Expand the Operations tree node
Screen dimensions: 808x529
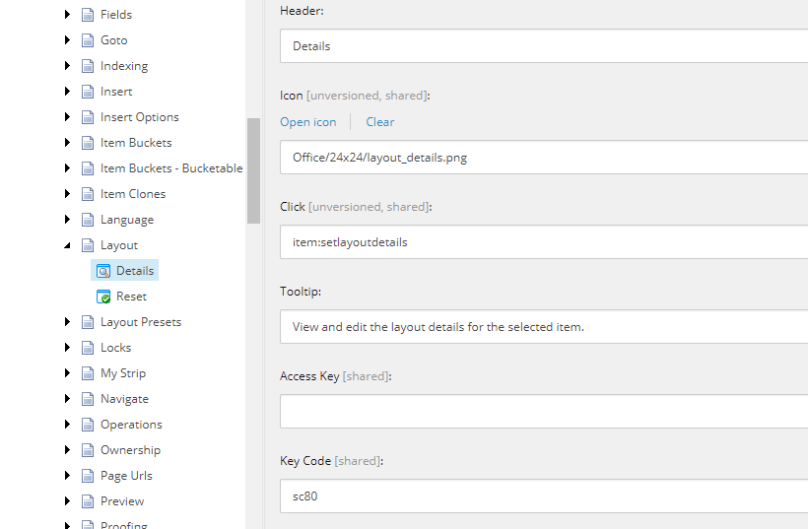pos(67,424)
